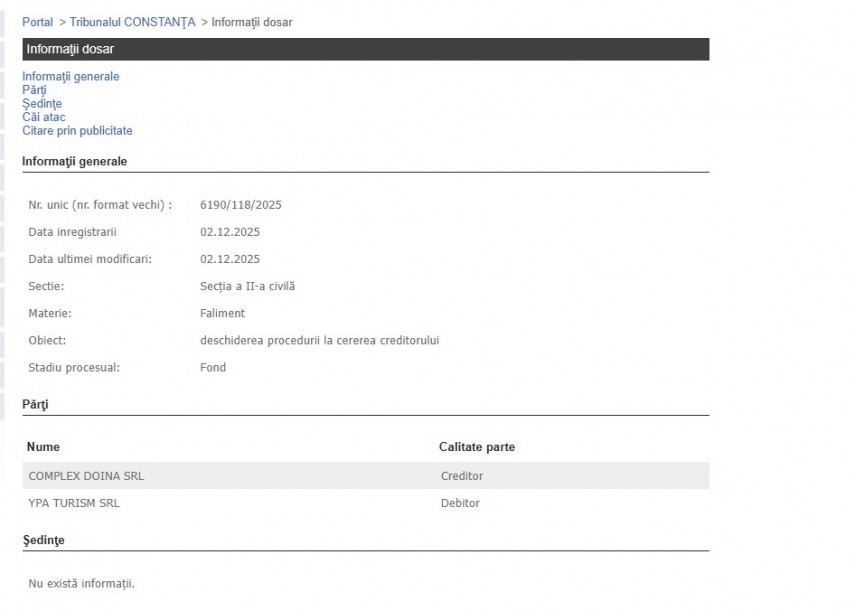Click the case number 6190/118/2025
The height and width of the screenshot is (611, 855).
click(240, 205)
